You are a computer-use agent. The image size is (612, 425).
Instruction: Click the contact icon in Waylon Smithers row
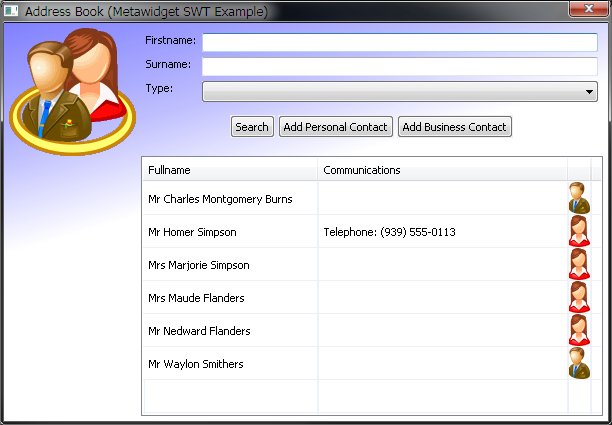(x=579, y=363)
